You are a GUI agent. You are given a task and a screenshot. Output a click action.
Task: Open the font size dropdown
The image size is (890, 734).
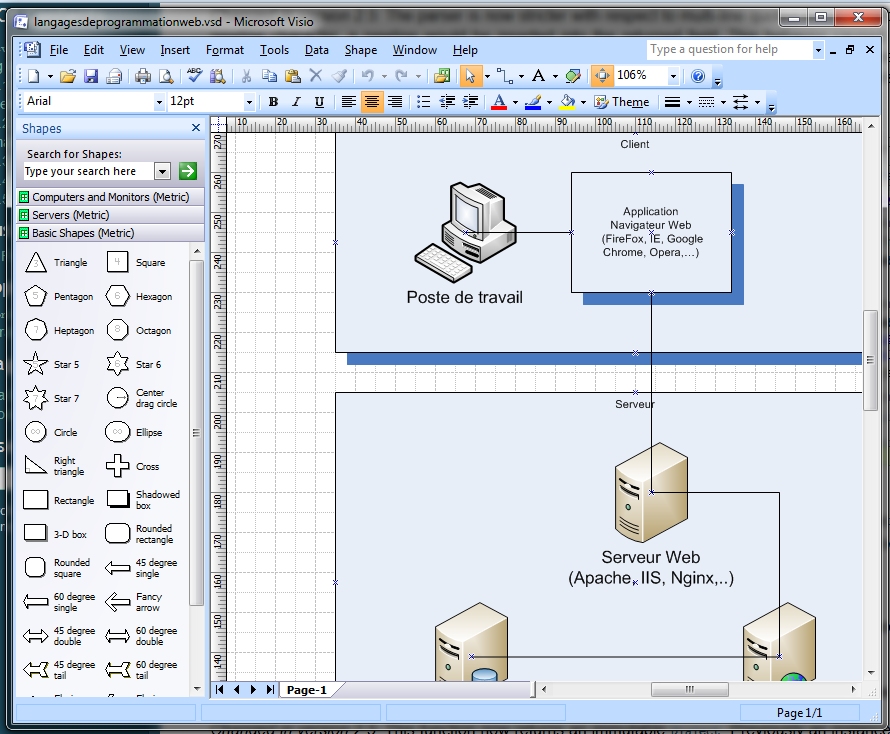click(249, 102)
